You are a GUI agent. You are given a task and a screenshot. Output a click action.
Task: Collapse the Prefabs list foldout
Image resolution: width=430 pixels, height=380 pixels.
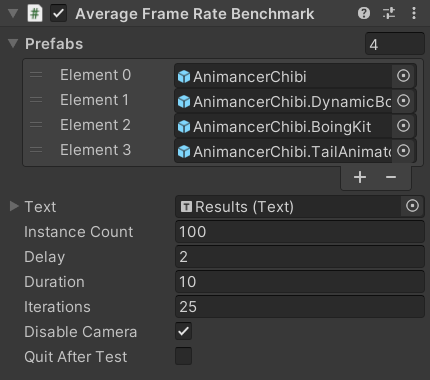tap(13, 44)
